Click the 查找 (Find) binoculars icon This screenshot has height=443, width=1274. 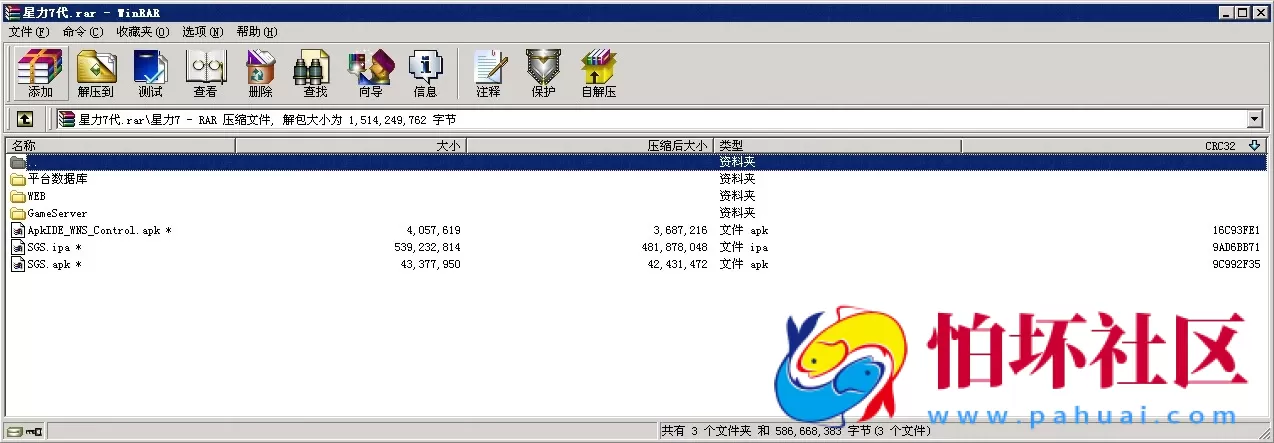tap(315, 72)
